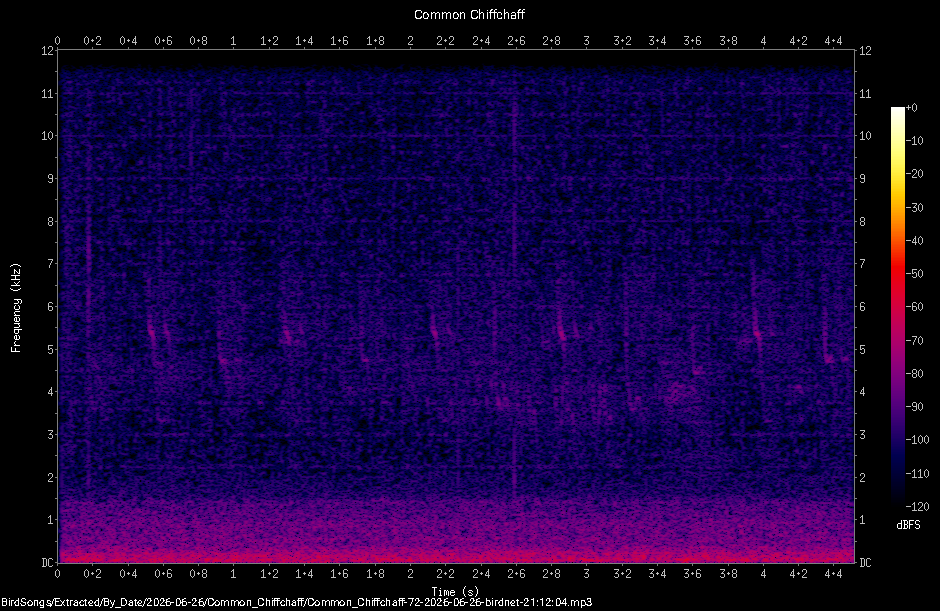Click '12' tick on right frequency axis
The height and width of the screenshot is (611, 940).
(865, 51)
